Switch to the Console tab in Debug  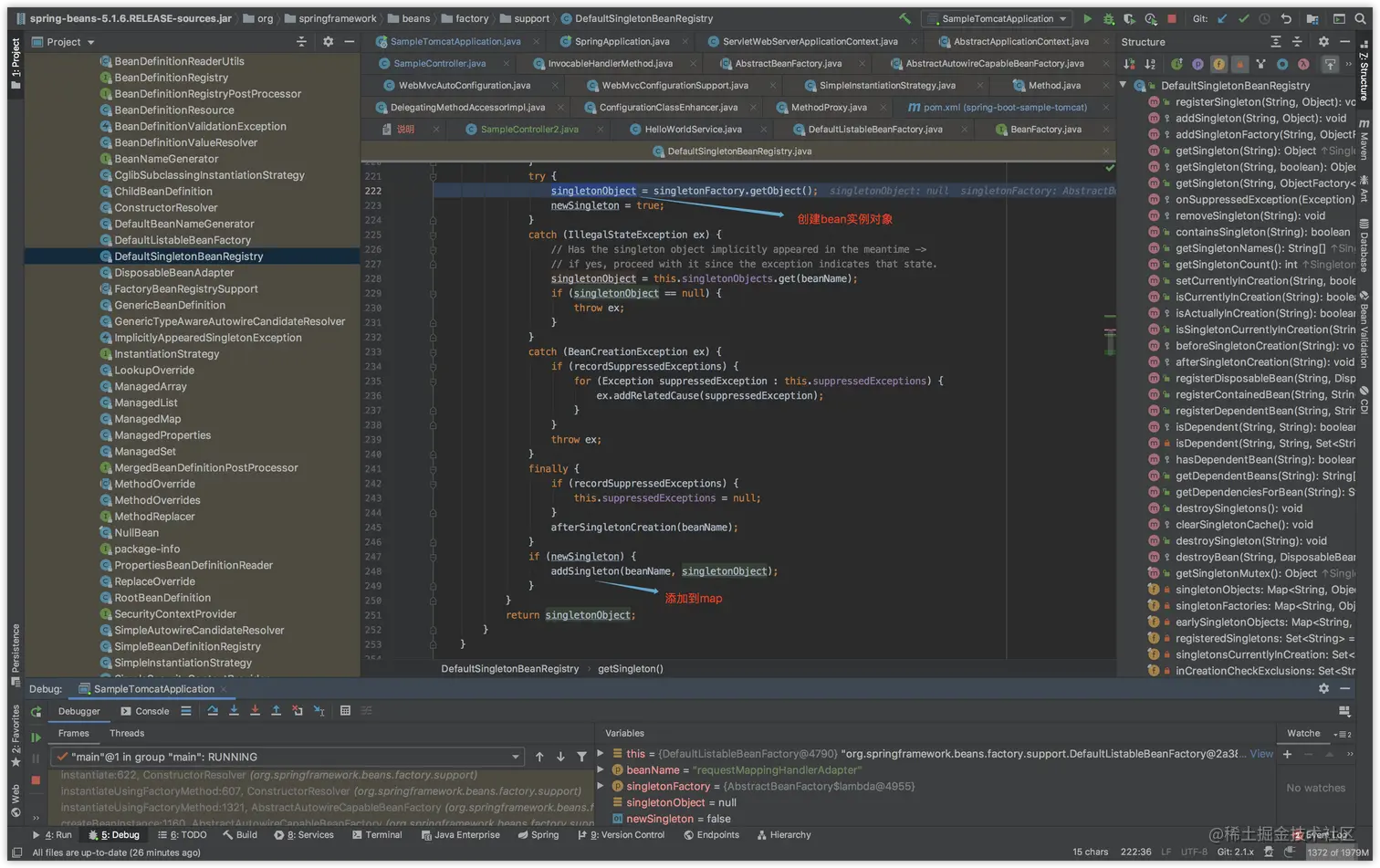(145, 711)
